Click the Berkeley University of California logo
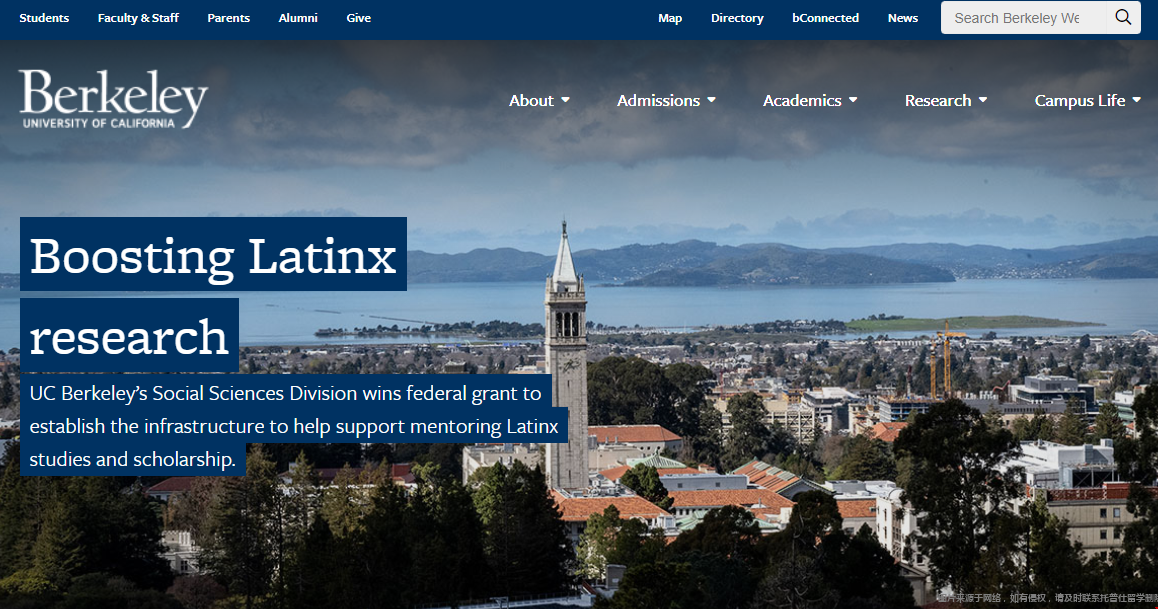This screenshot has width=1158, height=609. [113, 99]
